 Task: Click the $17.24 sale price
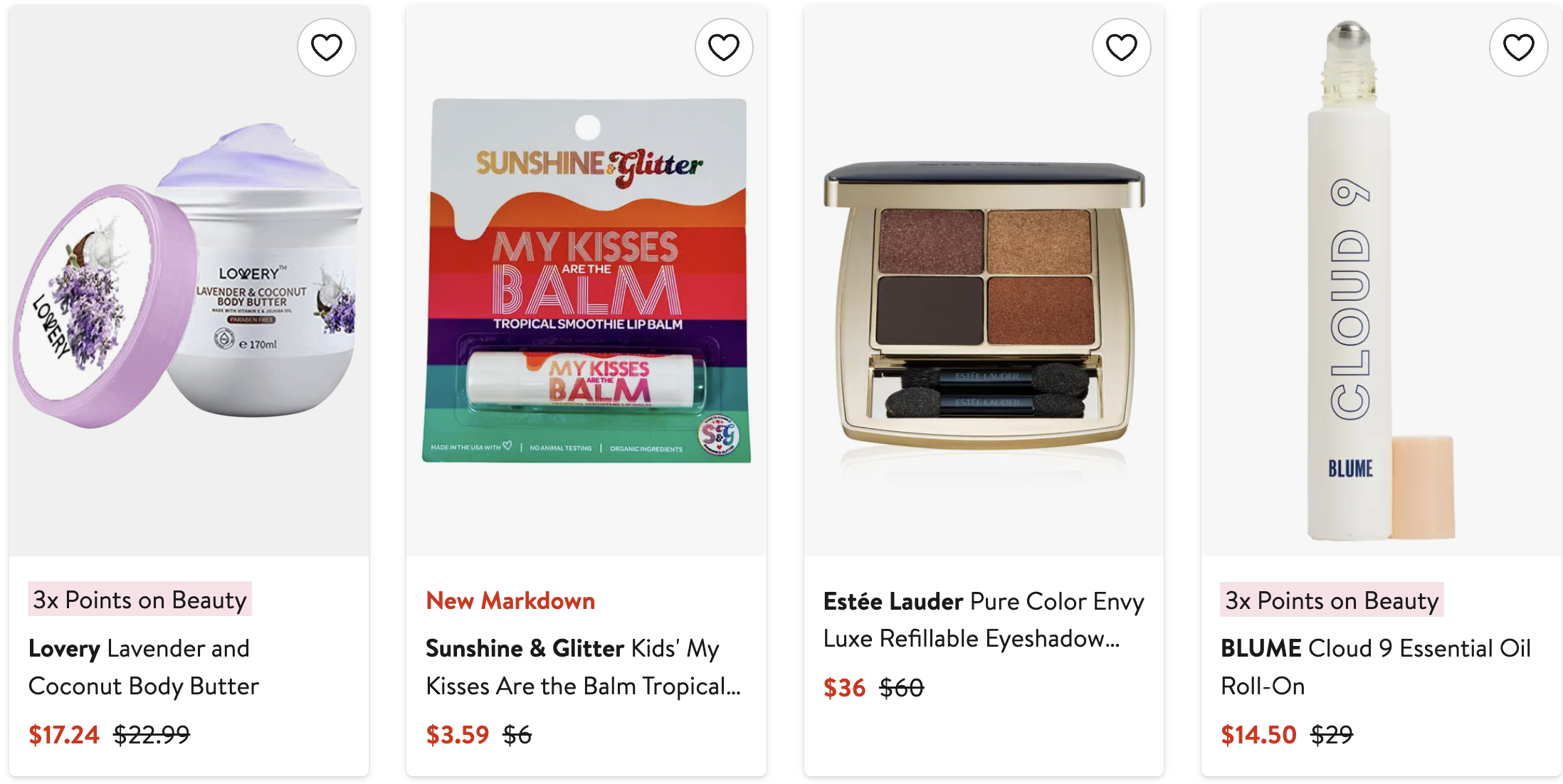(64, 734)
